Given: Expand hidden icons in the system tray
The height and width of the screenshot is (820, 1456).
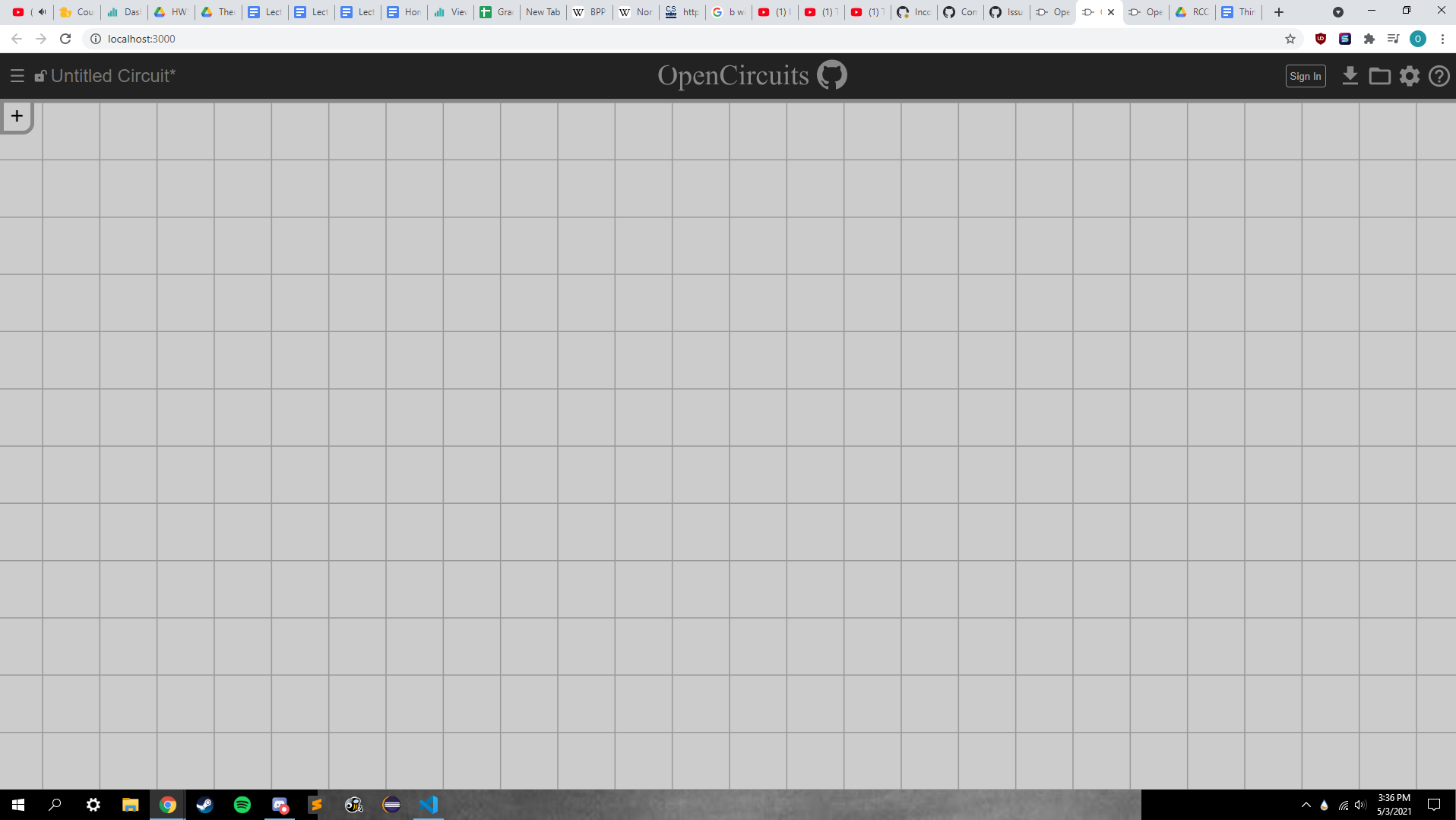Looking at the screenshot, I should 1307,805.
